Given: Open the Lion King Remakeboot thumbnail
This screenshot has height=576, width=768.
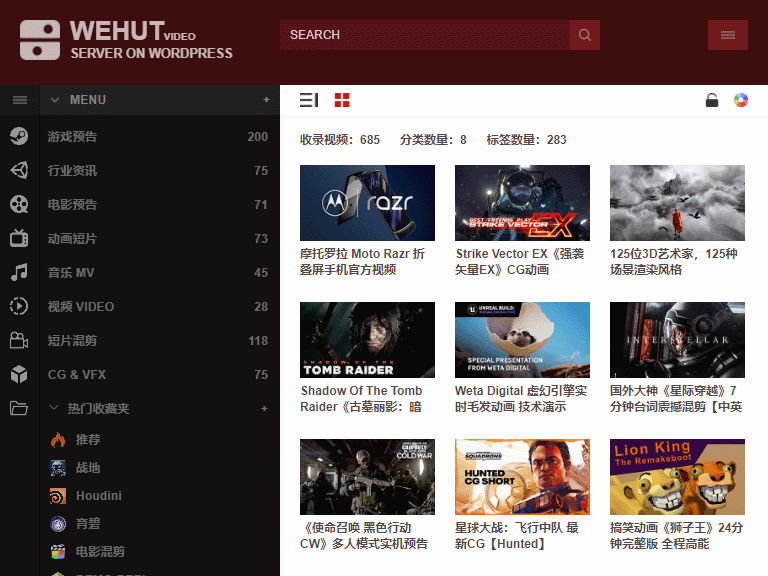Looking at the screenshot, I should point(677,477).
